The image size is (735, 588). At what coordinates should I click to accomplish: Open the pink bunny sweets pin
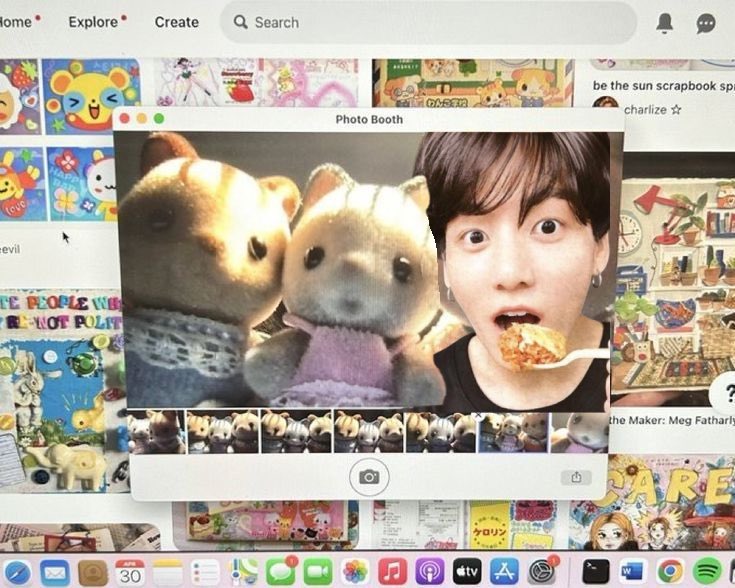(x=265, y=524)
